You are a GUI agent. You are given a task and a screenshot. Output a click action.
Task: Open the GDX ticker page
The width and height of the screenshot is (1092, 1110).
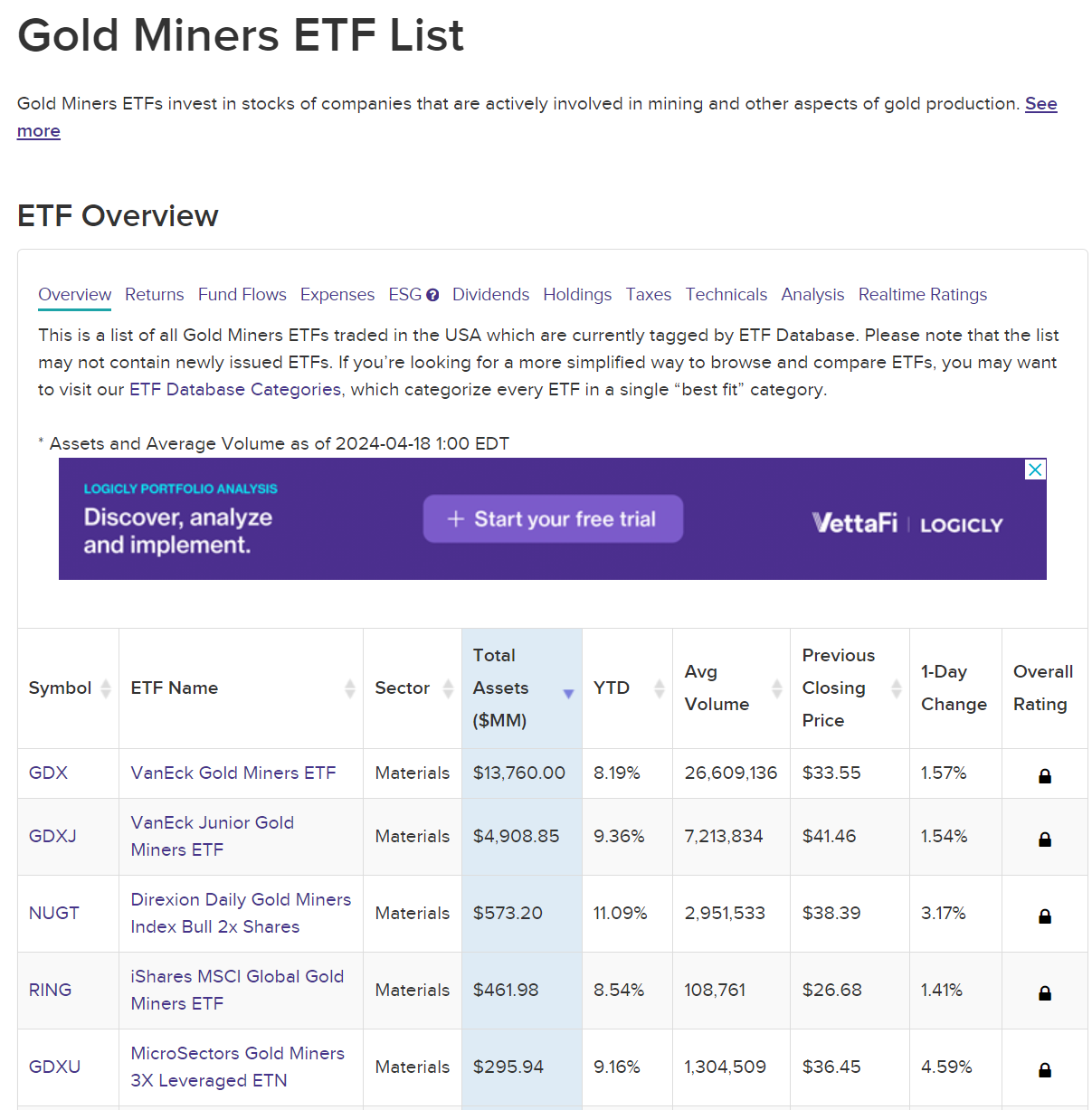[x=47, y=773]
